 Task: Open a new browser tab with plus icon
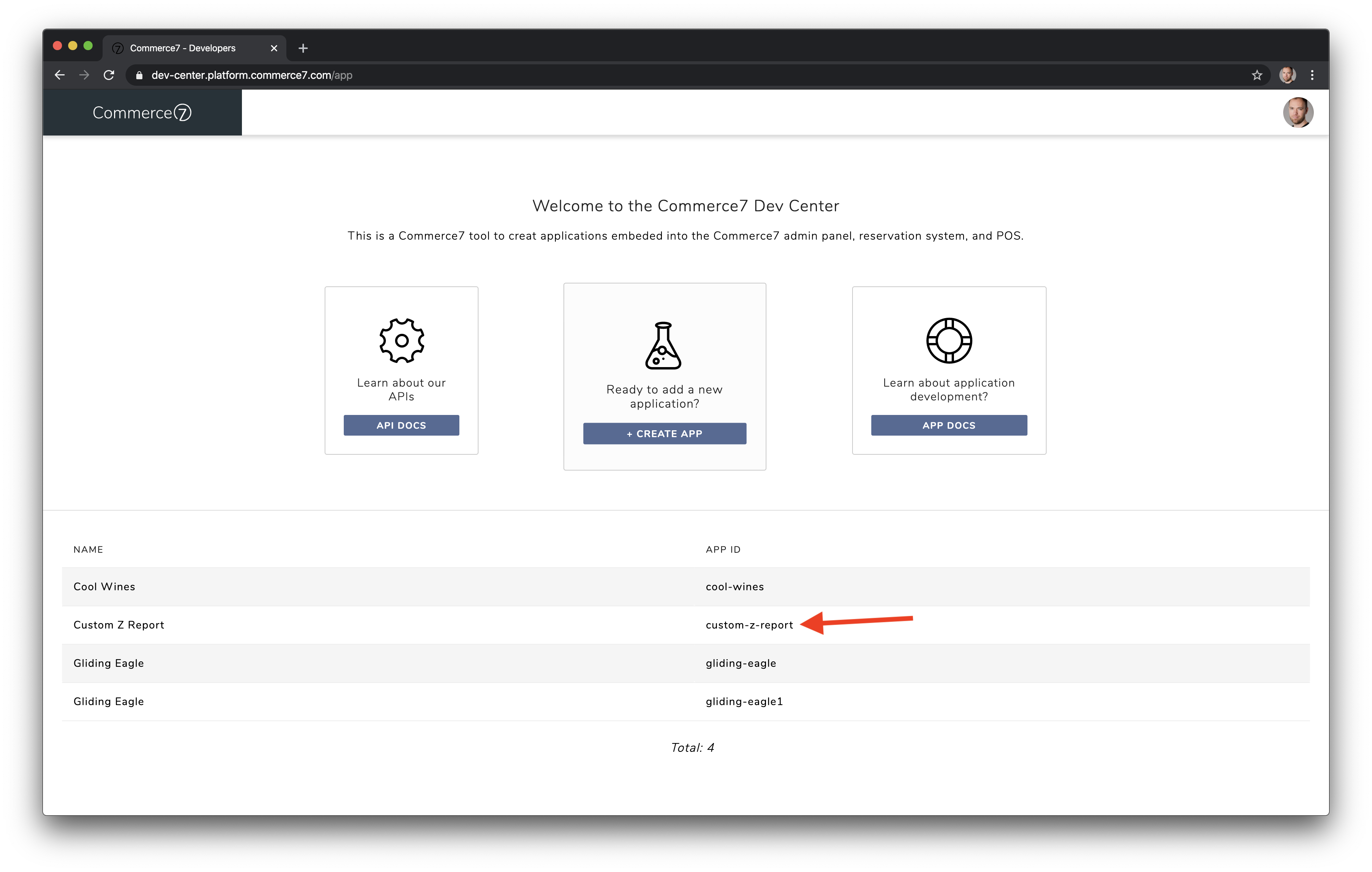click(x=303, y=48)
